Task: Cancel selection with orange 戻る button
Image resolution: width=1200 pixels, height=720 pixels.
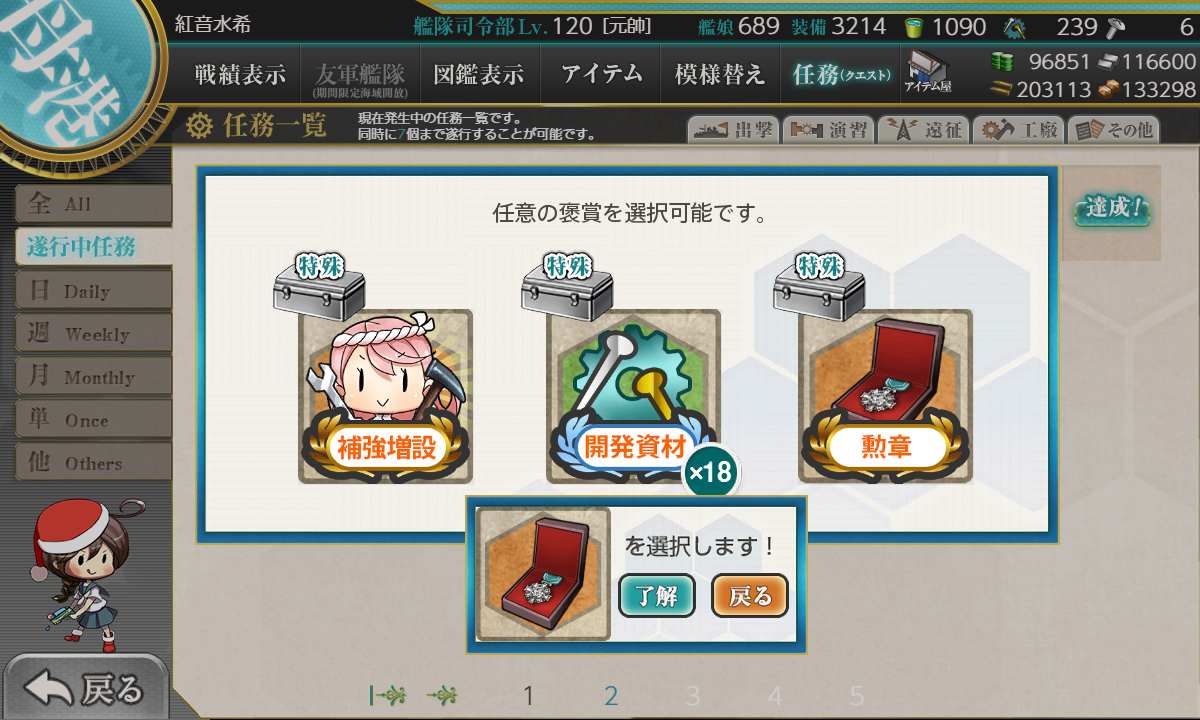Action: coord(750,596)
